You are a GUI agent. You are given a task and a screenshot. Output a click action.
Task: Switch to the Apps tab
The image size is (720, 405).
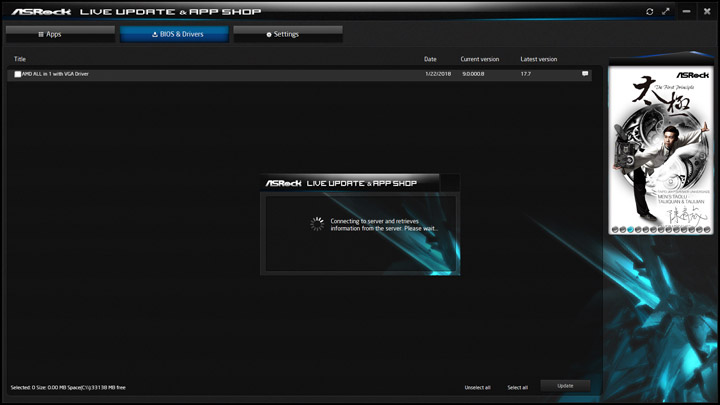(60, 34)
